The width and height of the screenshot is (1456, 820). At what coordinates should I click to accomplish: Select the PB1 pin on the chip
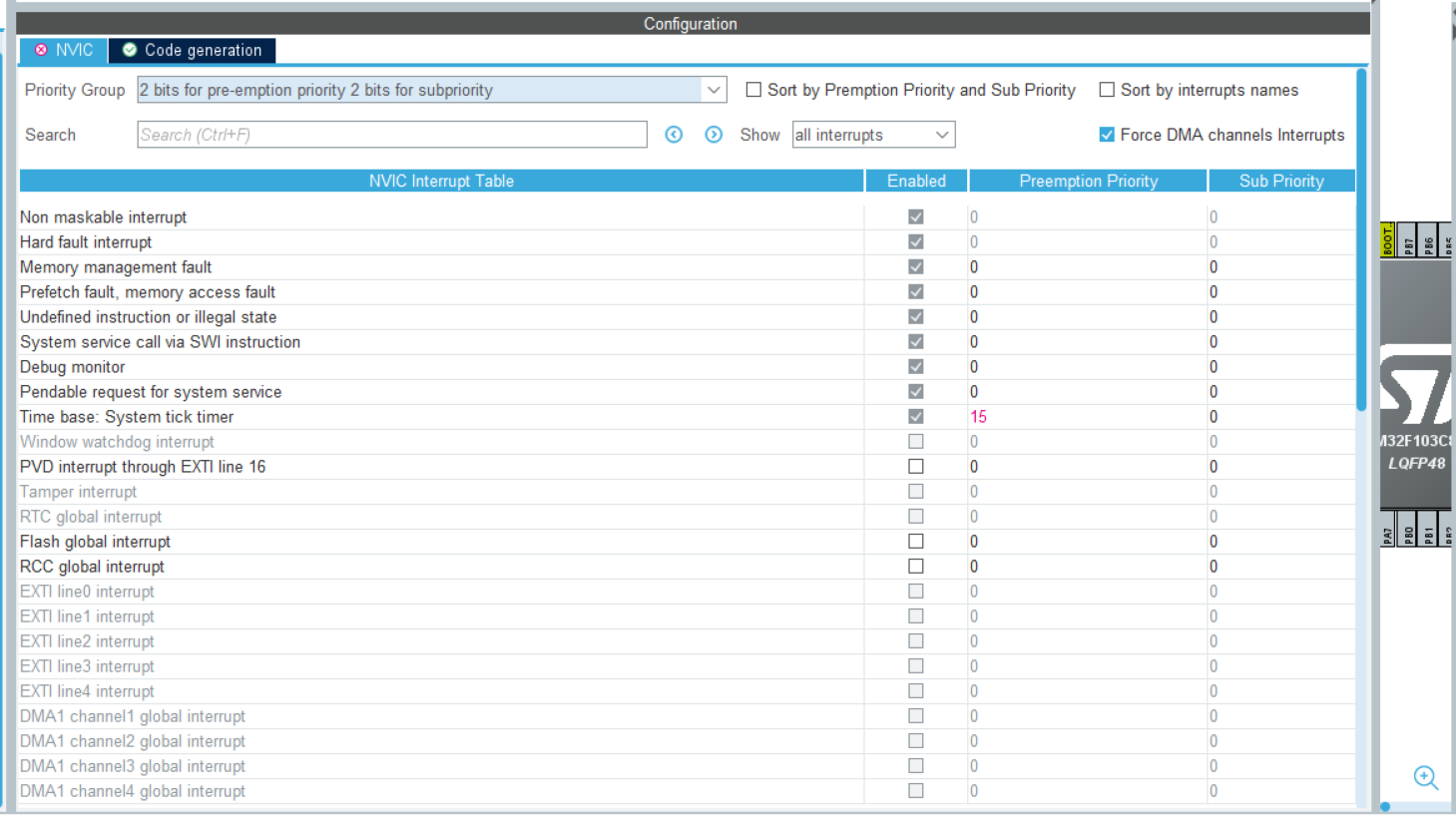pos(1429,530)
